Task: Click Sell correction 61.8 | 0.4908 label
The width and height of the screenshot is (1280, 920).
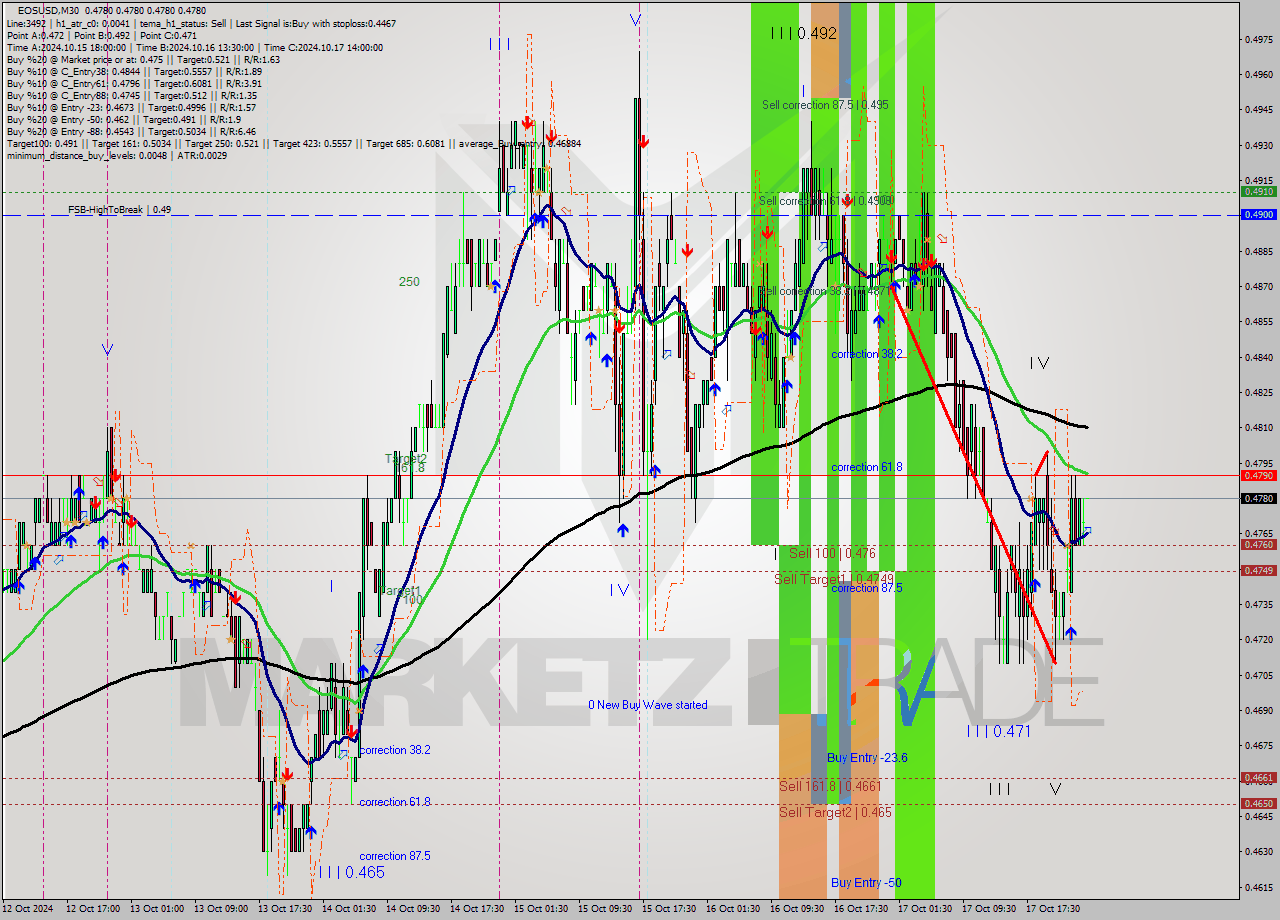Action: click(x=825, y=201)
